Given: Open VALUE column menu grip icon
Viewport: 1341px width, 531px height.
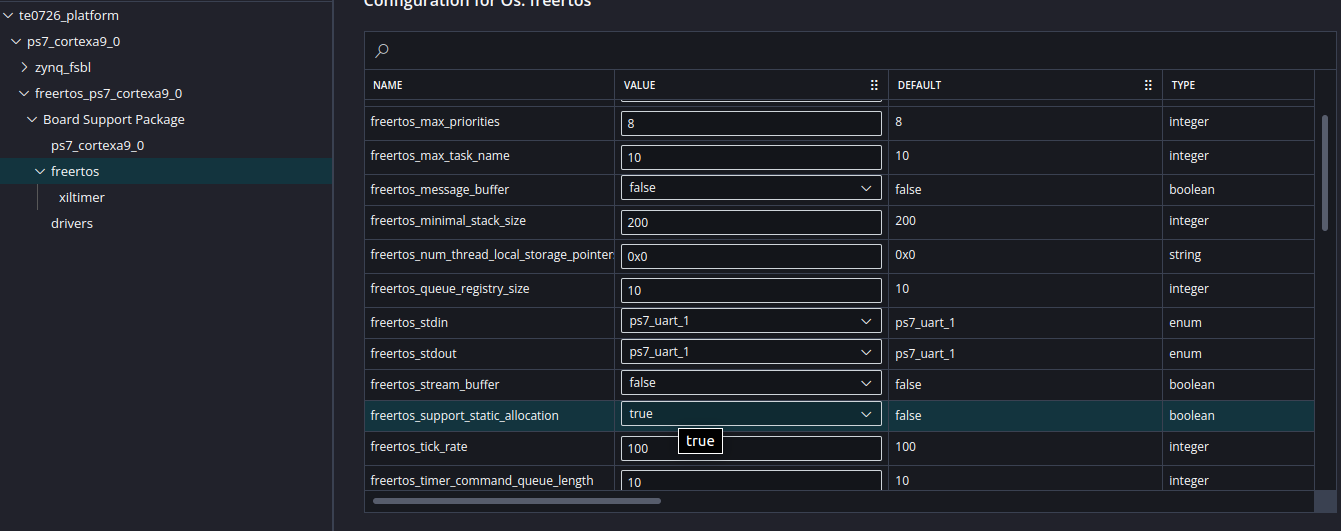Looking at the screenshot, I should click(x=874, y=86).
